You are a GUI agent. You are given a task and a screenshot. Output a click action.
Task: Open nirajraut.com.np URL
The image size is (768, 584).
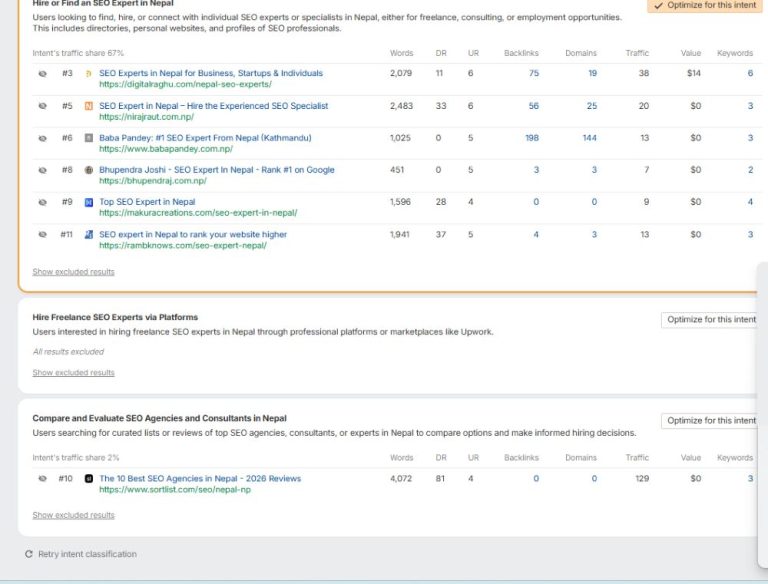pyautogui.click(x=146, y=117)
